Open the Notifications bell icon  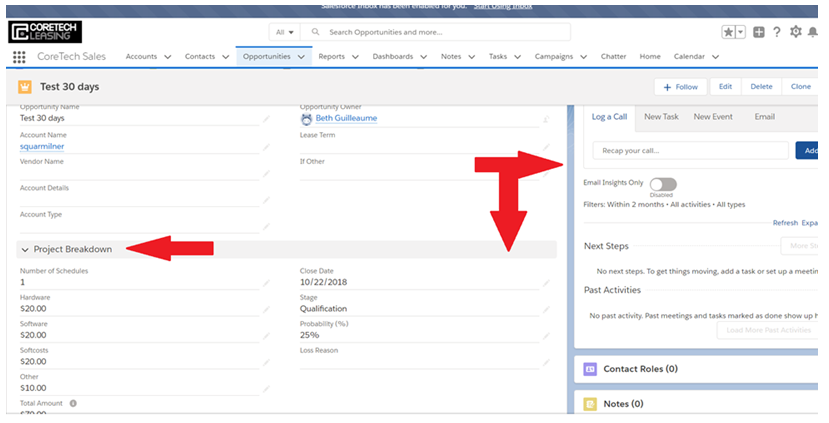click(813, 32)
